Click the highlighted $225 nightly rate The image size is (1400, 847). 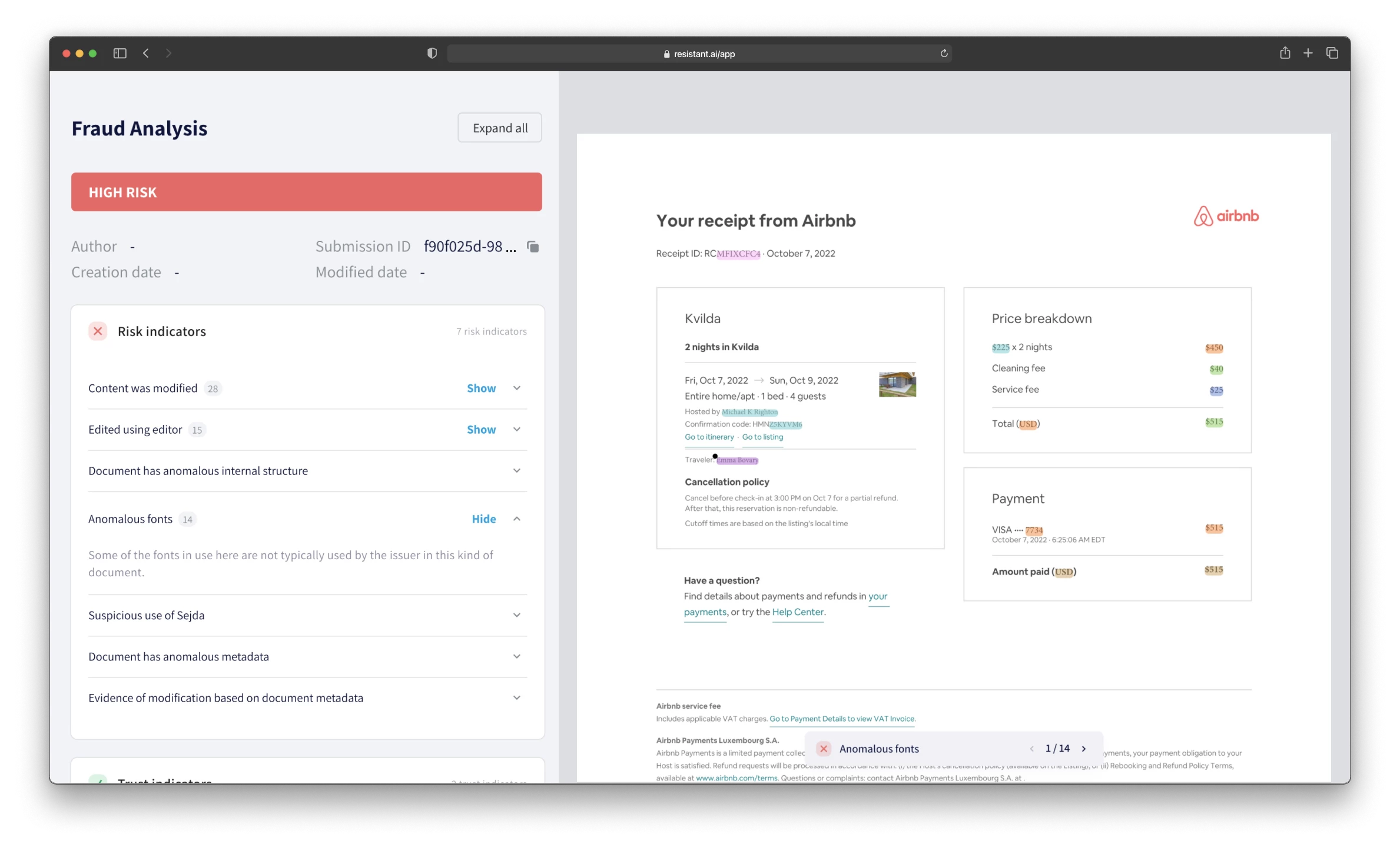1000,348
